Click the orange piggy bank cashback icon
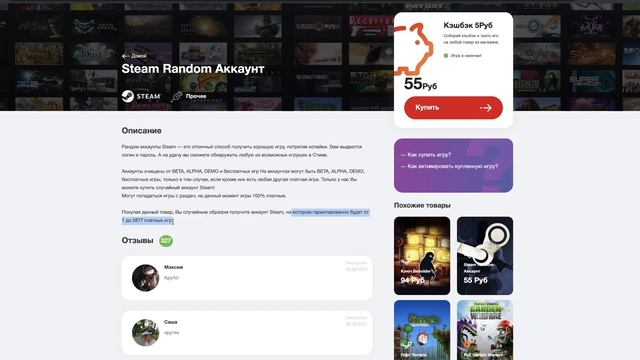The image size is (640, 360). [x=413, y=49]
